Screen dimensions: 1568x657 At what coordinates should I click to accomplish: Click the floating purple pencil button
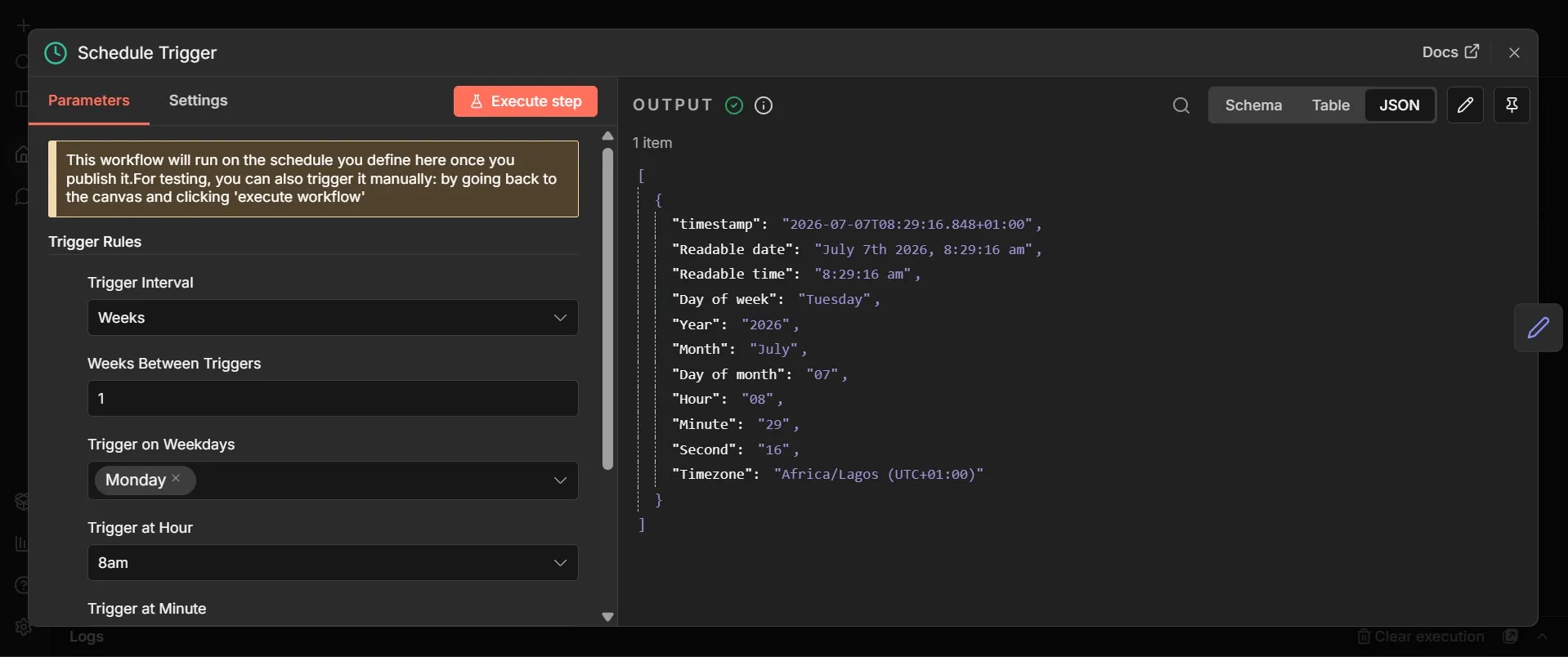coord(1539,328)
